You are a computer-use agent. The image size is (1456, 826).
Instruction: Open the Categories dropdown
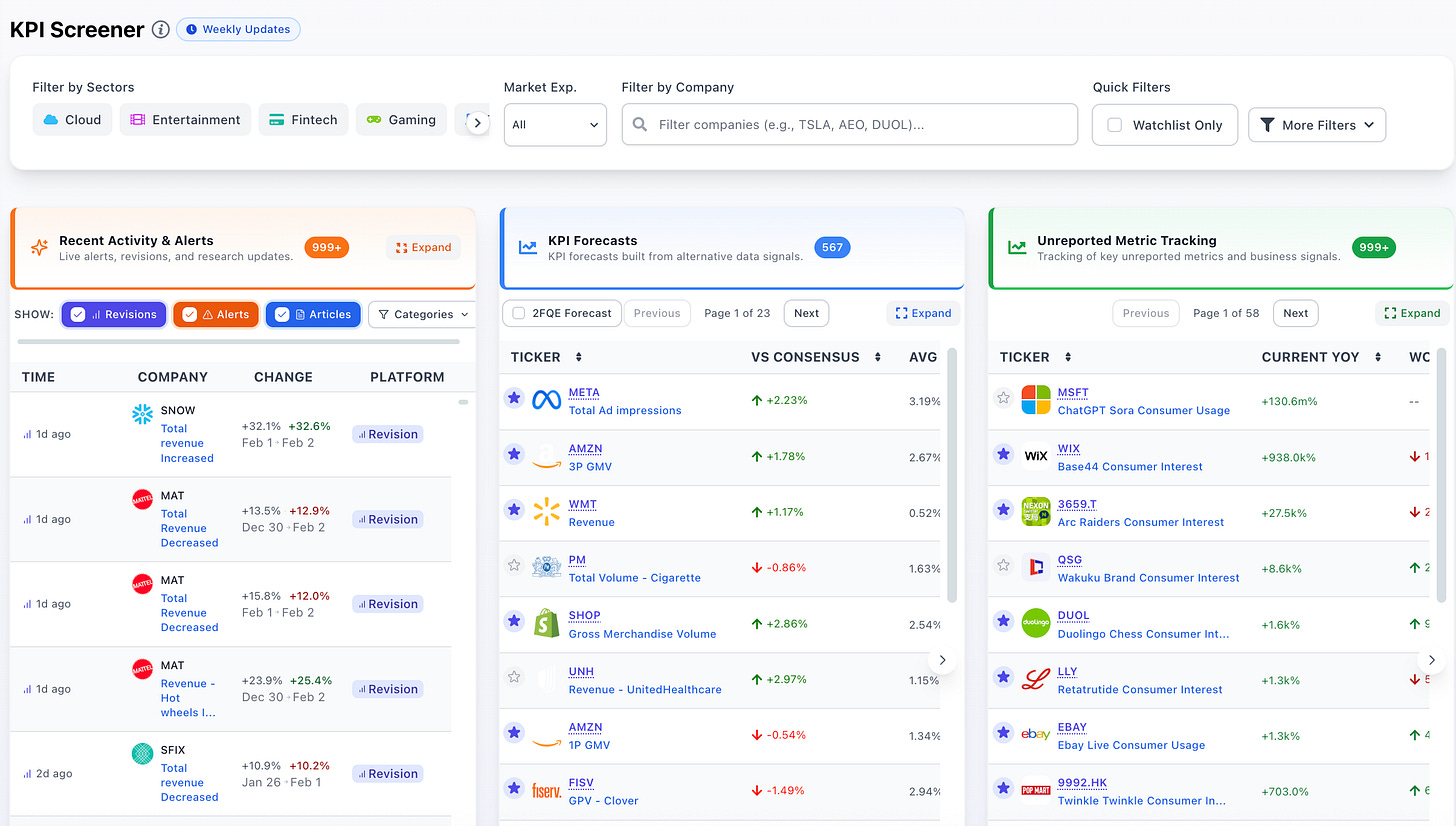click(422, 314)
